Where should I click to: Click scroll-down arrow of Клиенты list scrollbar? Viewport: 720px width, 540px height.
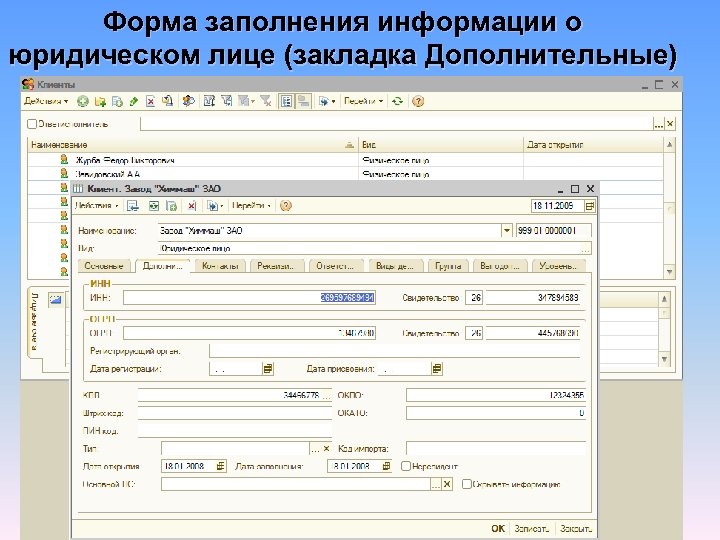[x=669, y=272]
